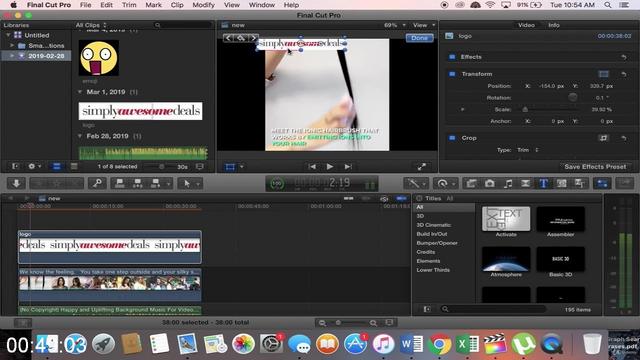Click the Import Media down-arrow button
The image size is (640, 360).
tap(16, 183)
